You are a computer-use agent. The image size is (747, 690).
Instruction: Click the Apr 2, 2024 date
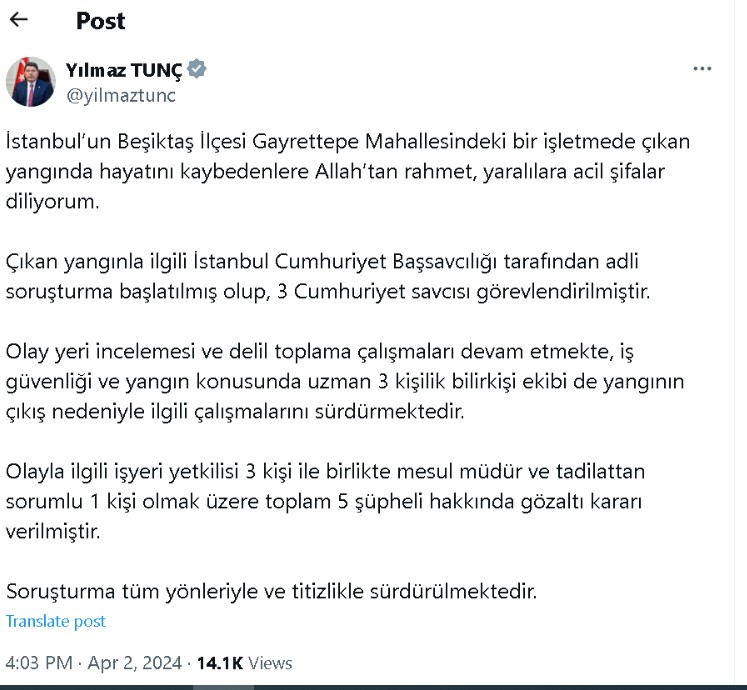tap(136, 663)
